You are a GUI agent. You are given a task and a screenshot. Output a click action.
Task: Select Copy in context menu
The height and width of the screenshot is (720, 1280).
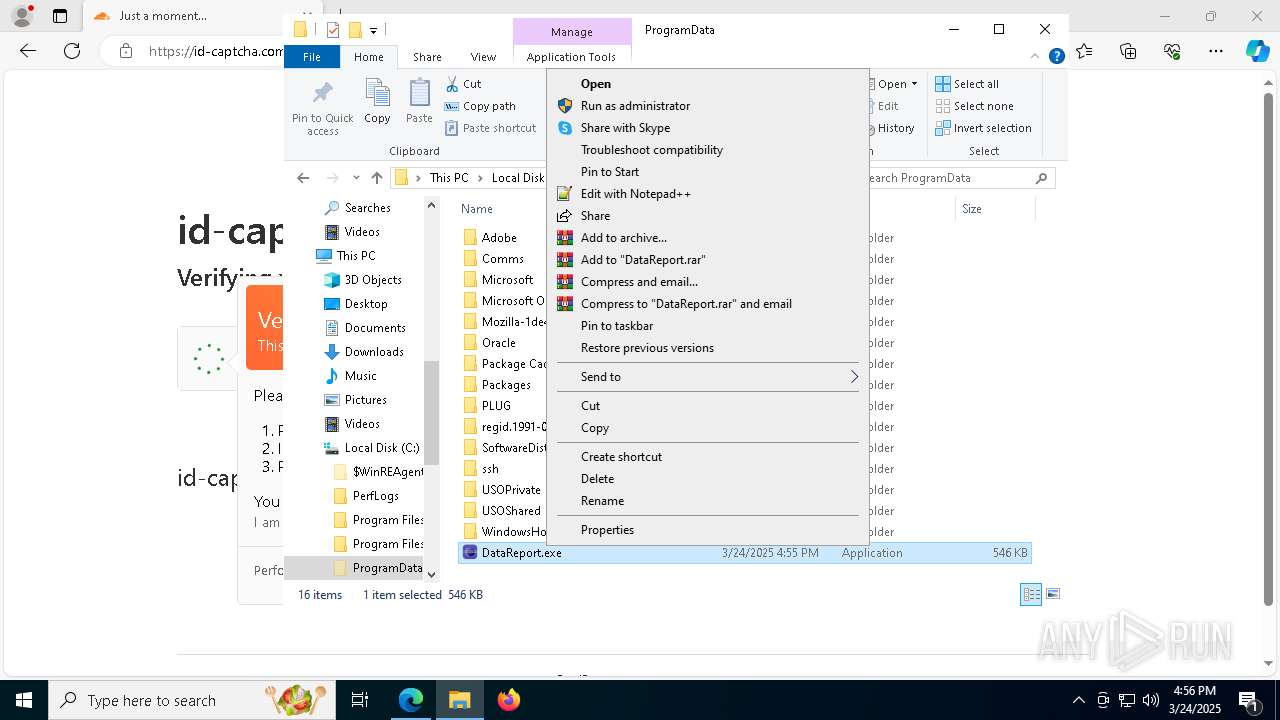click(708, 428)
